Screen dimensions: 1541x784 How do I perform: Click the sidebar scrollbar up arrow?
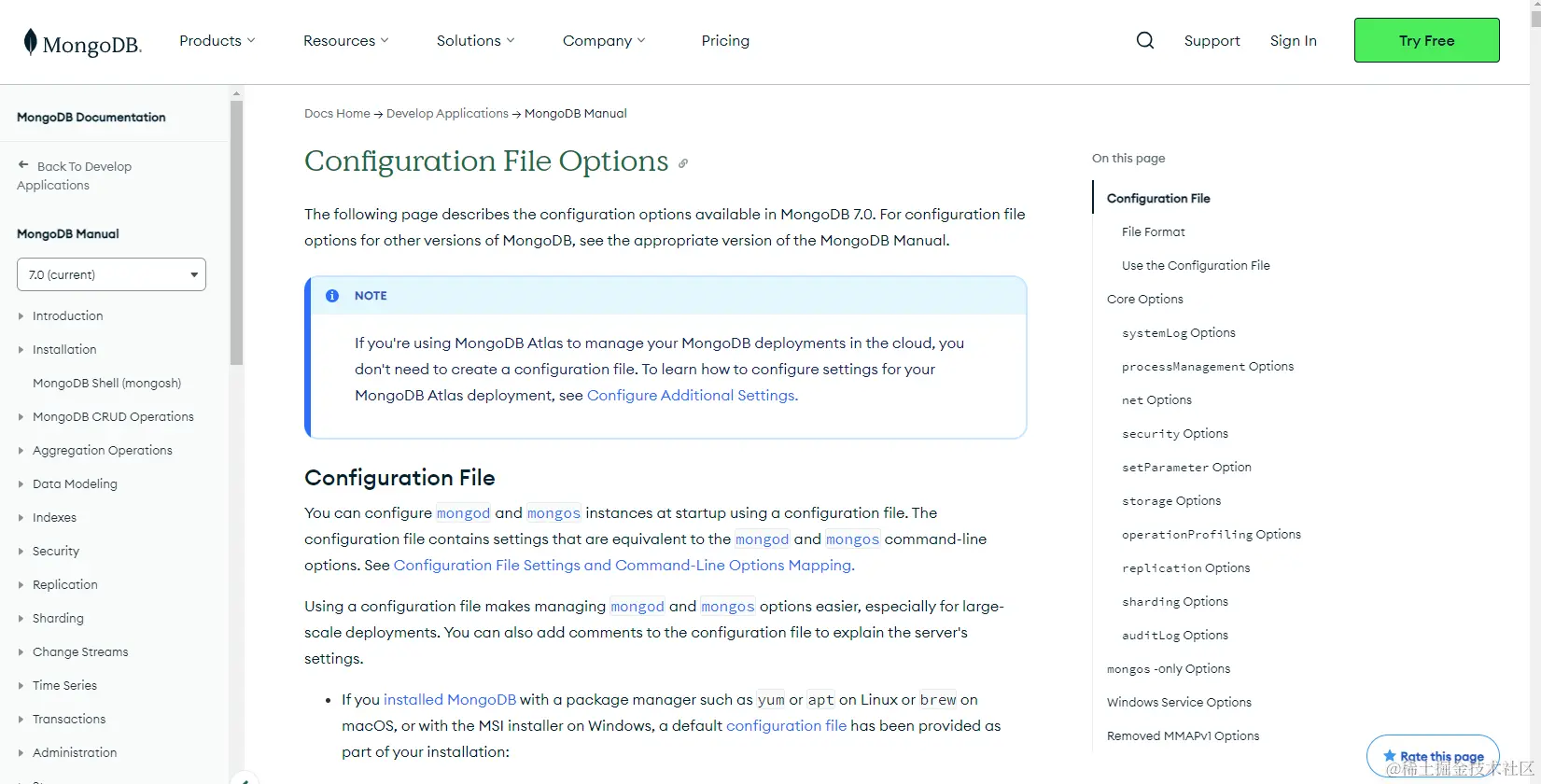click(x=236, y=93)
